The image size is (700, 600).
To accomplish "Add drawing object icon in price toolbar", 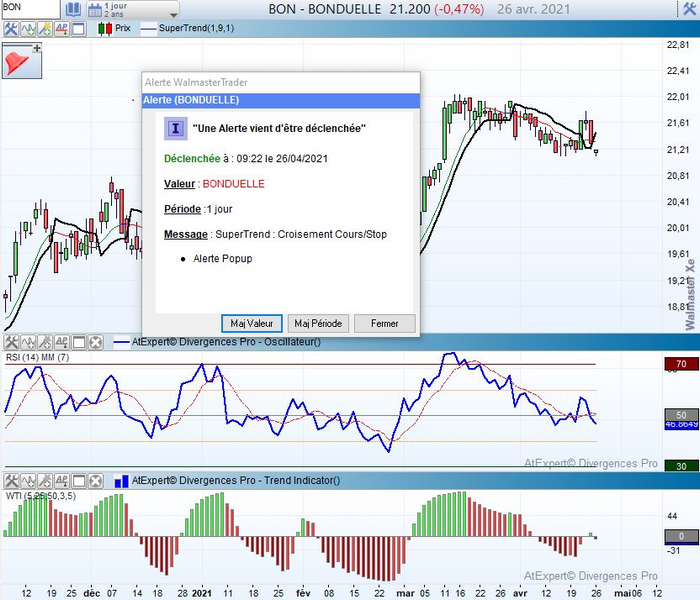I will 45,29.
